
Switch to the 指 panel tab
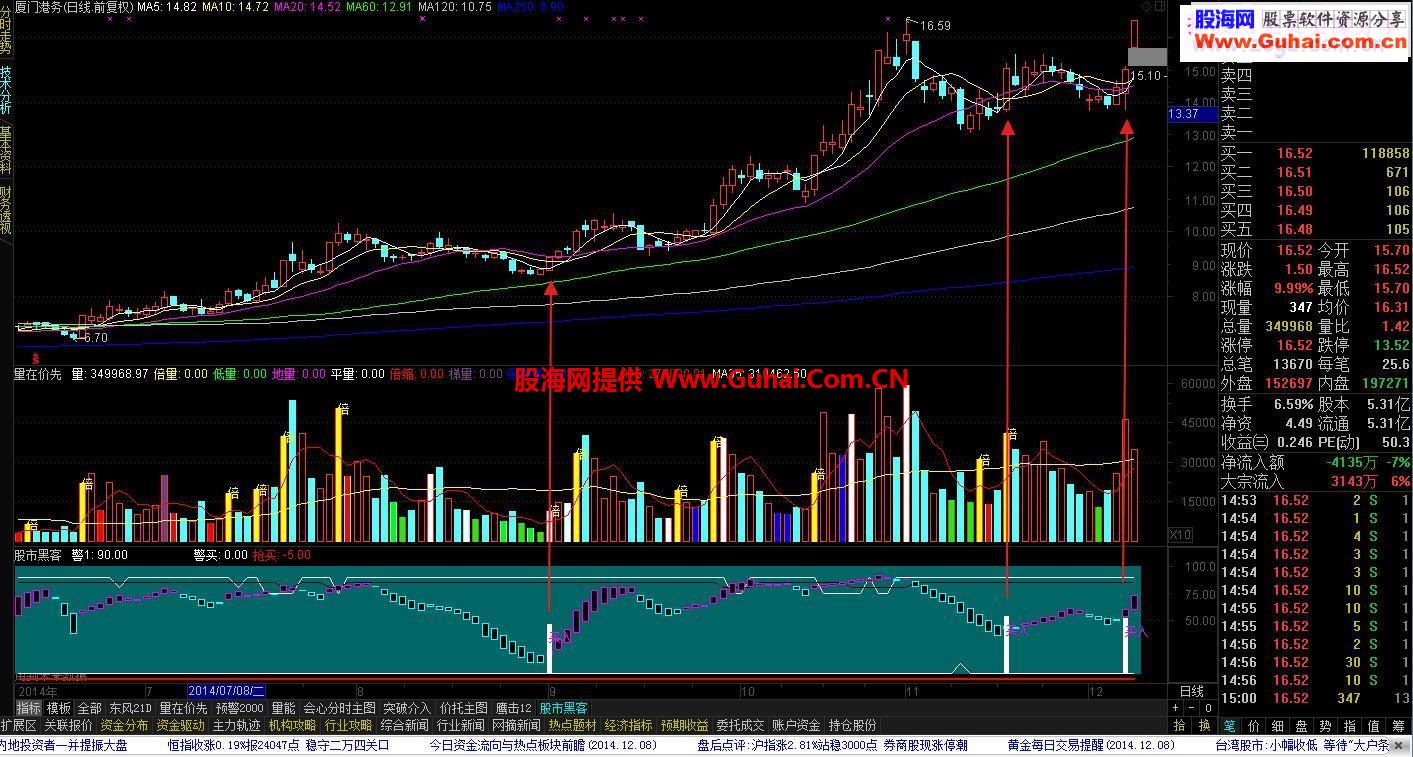[x=1350, y=725]
